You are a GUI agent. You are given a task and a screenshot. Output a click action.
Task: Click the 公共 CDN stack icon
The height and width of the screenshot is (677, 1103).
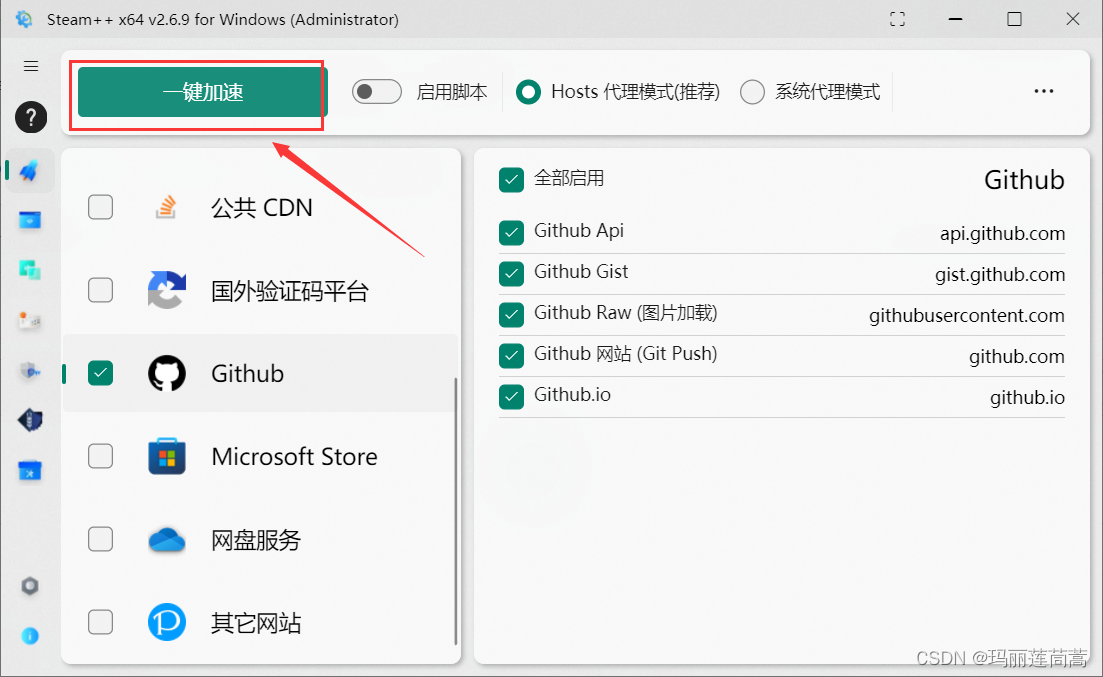point(166,207)
